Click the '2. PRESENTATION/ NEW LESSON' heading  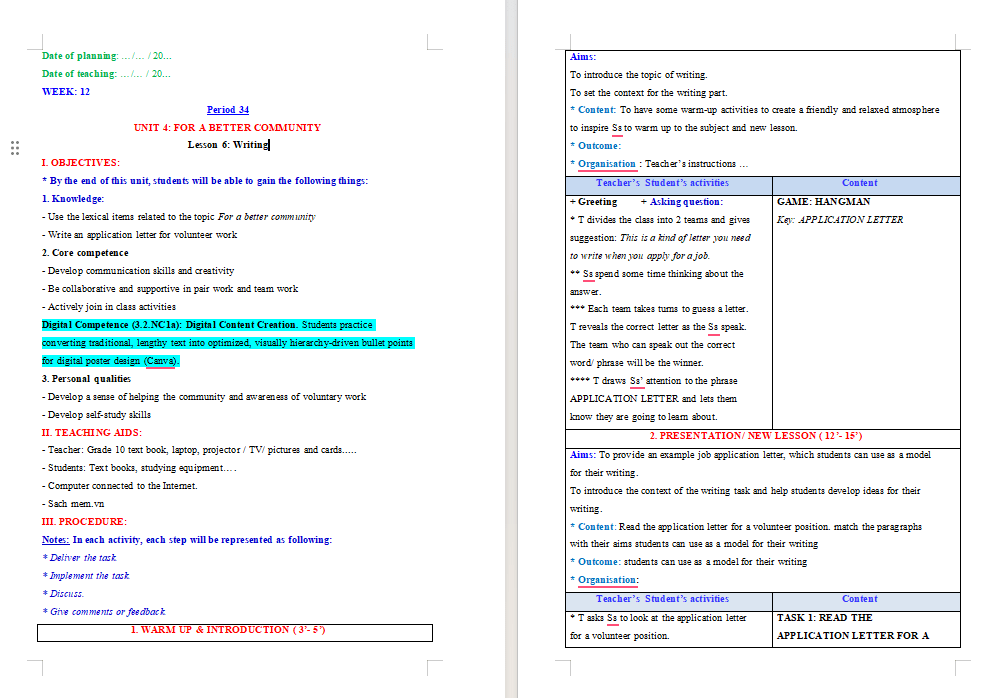(756, 436)
